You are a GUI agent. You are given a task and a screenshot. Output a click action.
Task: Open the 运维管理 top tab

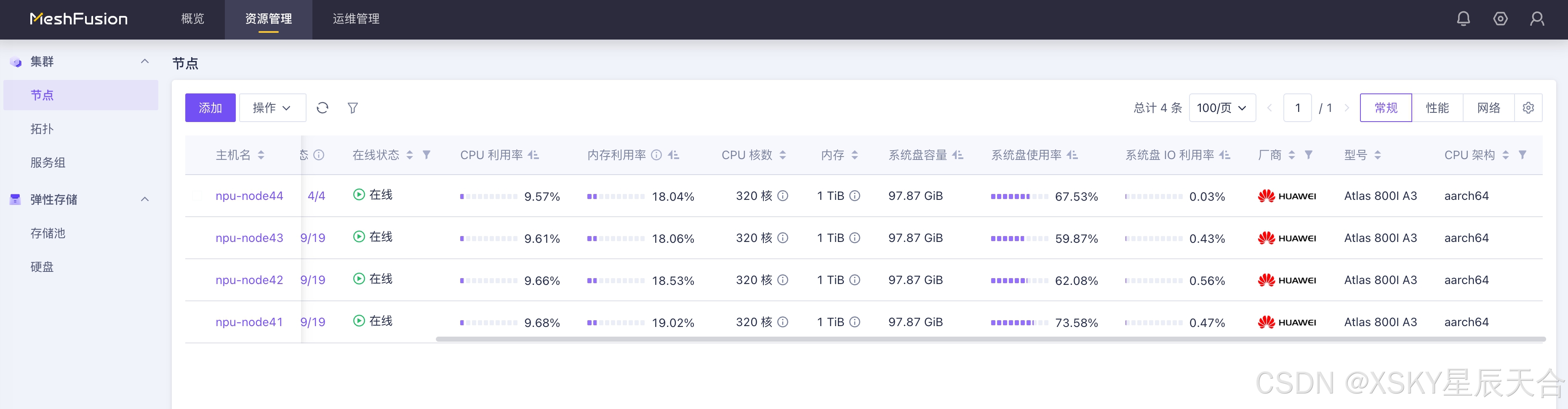coord(356,19)
